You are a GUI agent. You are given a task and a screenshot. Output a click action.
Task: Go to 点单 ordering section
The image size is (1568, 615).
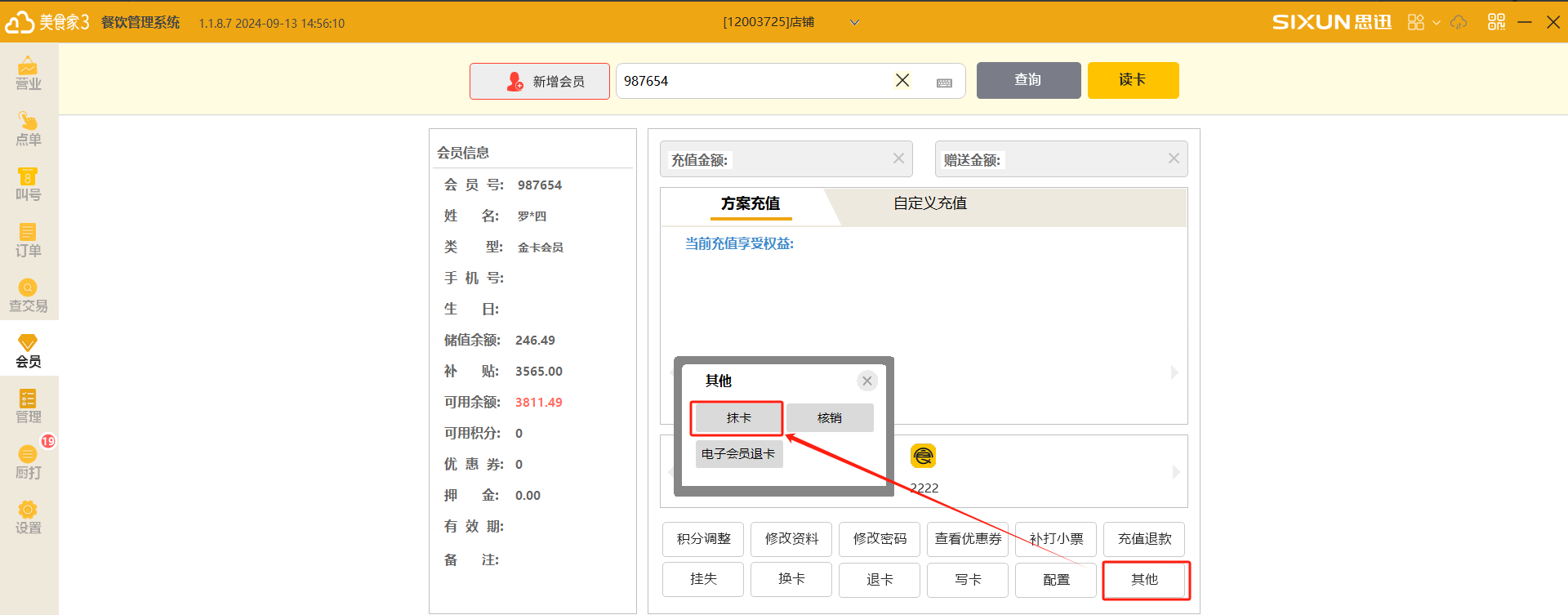pos(29,129)
